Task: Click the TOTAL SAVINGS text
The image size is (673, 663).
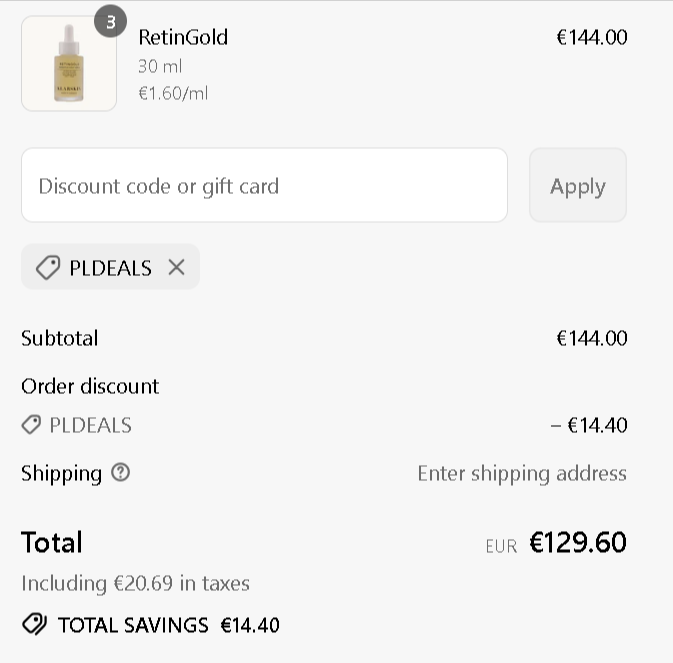Action: click(133, 626)
